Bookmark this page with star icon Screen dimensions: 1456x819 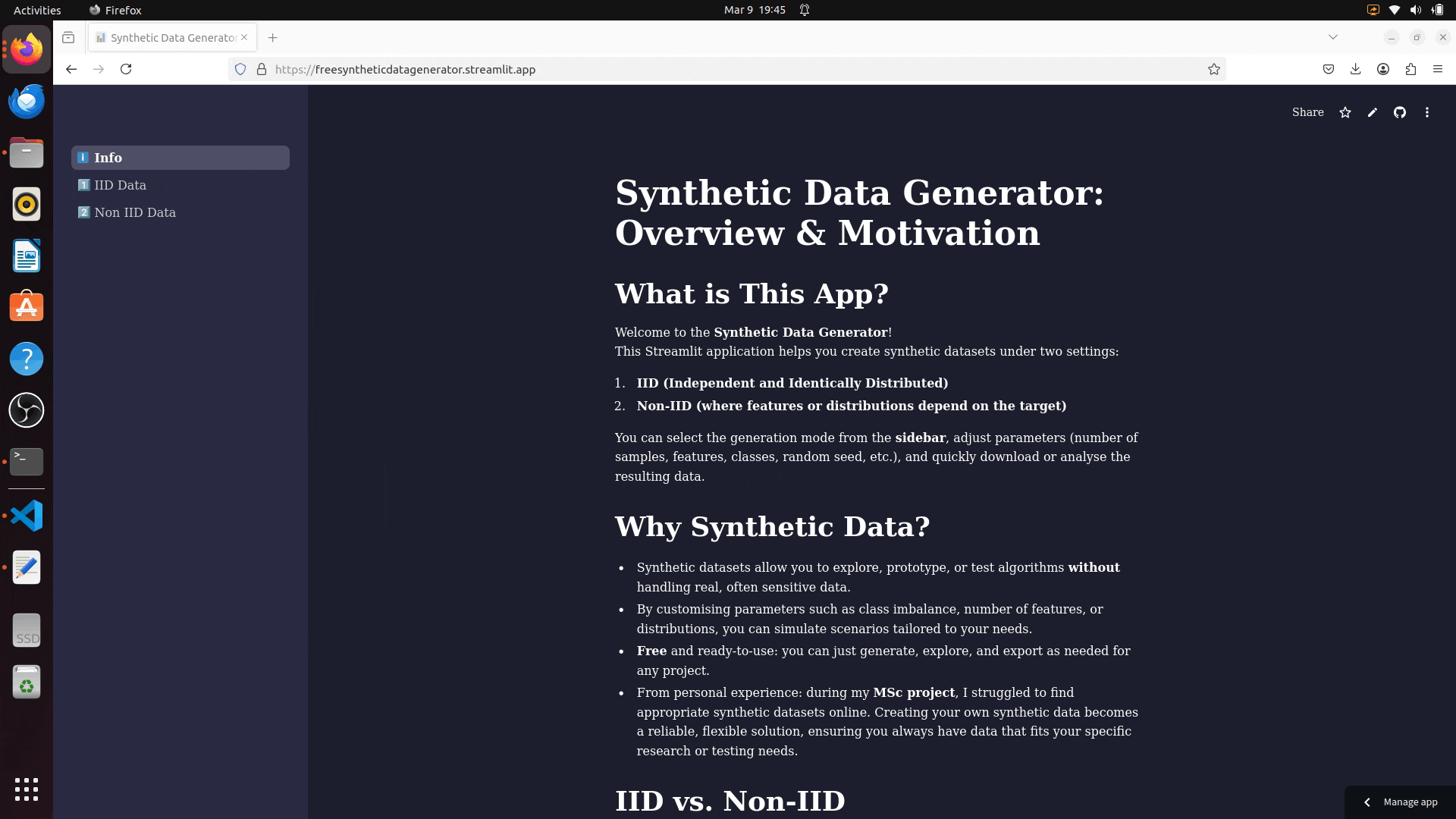pyautogui.click(x=1214, y=69)
